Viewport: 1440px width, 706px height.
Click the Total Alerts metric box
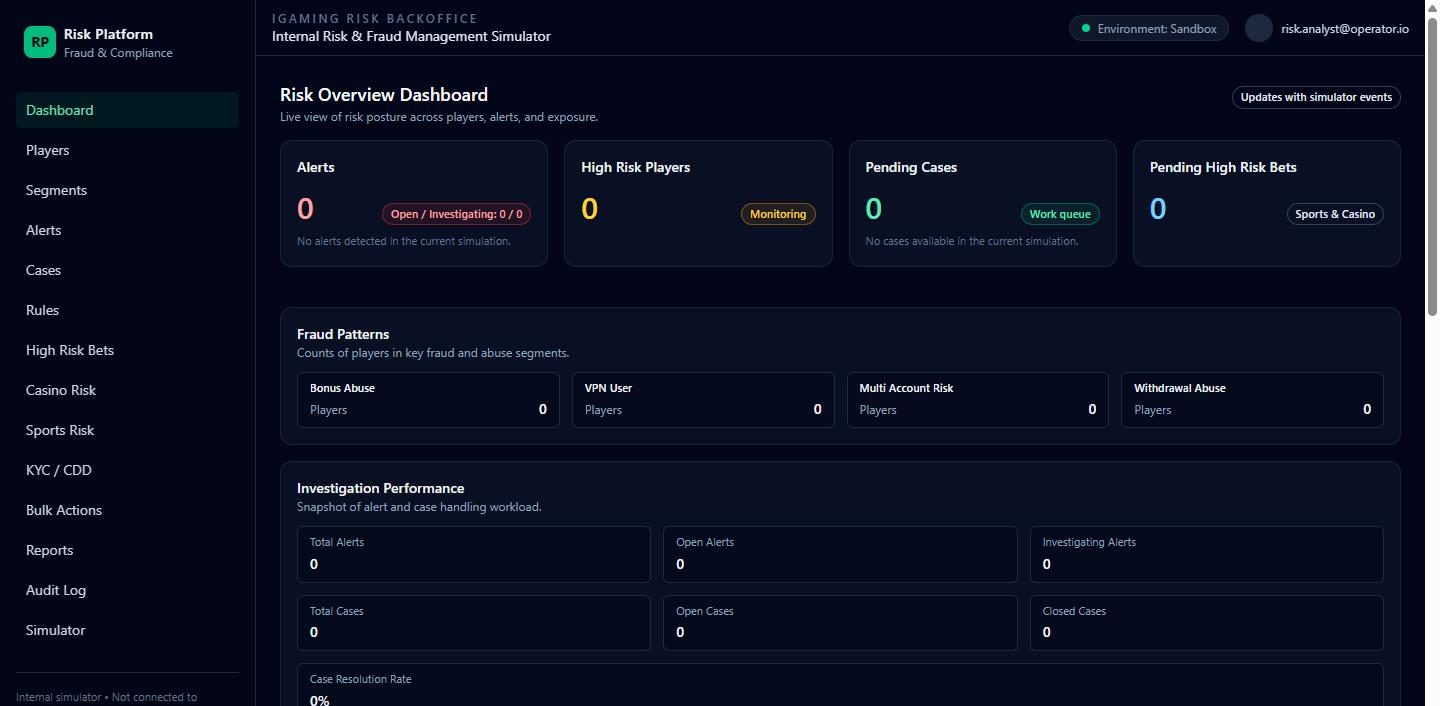[x=474, y=554]
